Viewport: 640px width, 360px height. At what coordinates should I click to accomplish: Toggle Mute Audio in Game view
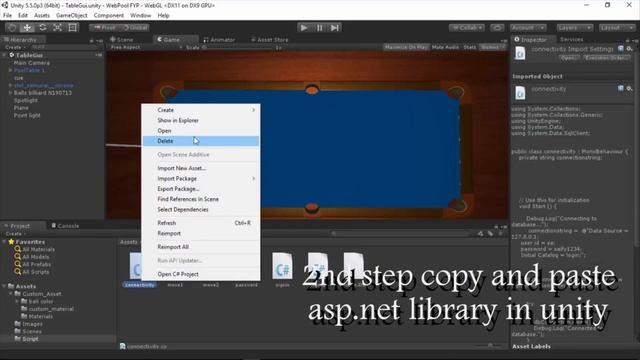(x=445, y=47)
